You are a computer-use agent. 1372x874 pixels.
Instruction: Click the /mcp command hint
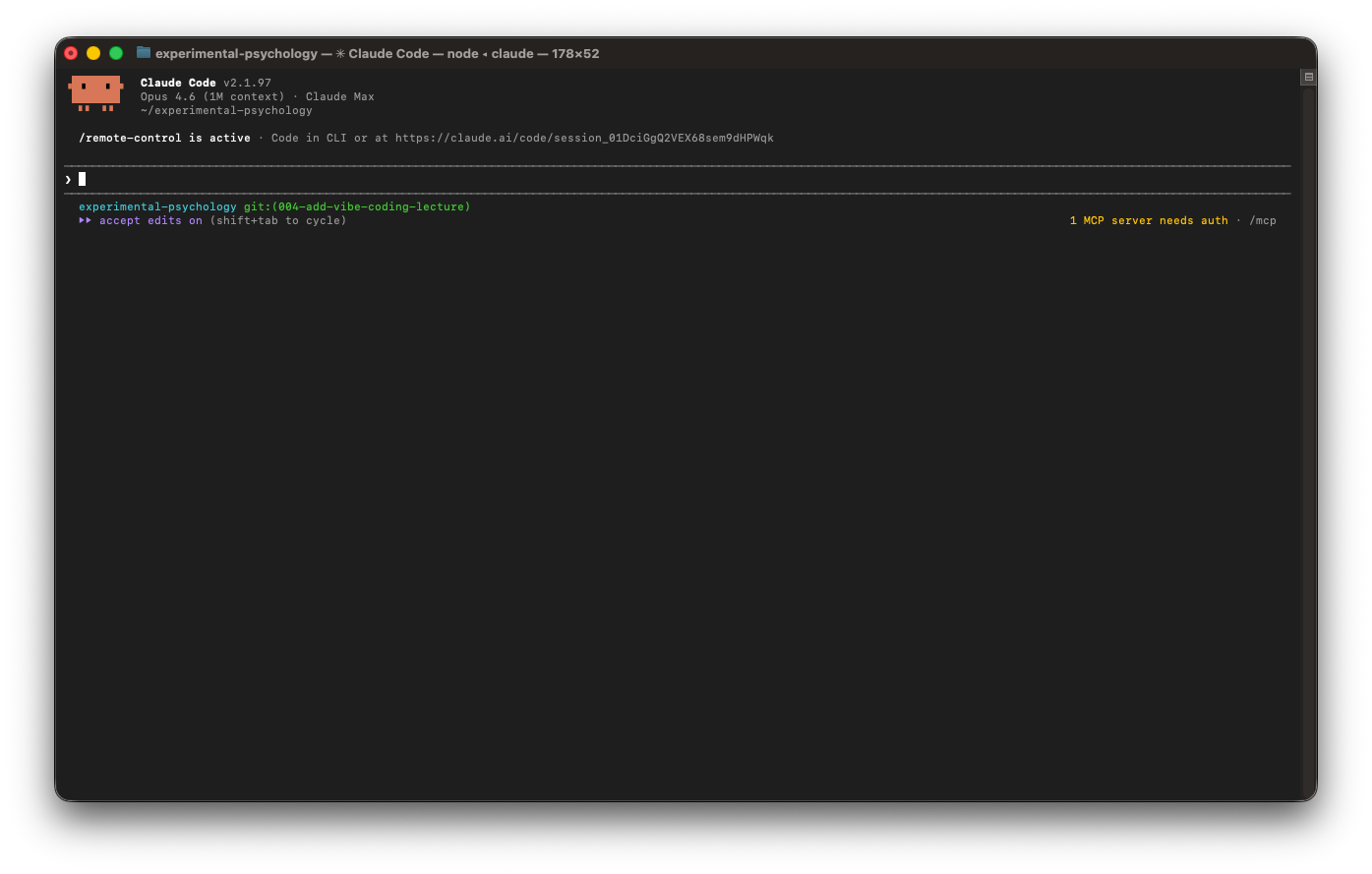1263,221
